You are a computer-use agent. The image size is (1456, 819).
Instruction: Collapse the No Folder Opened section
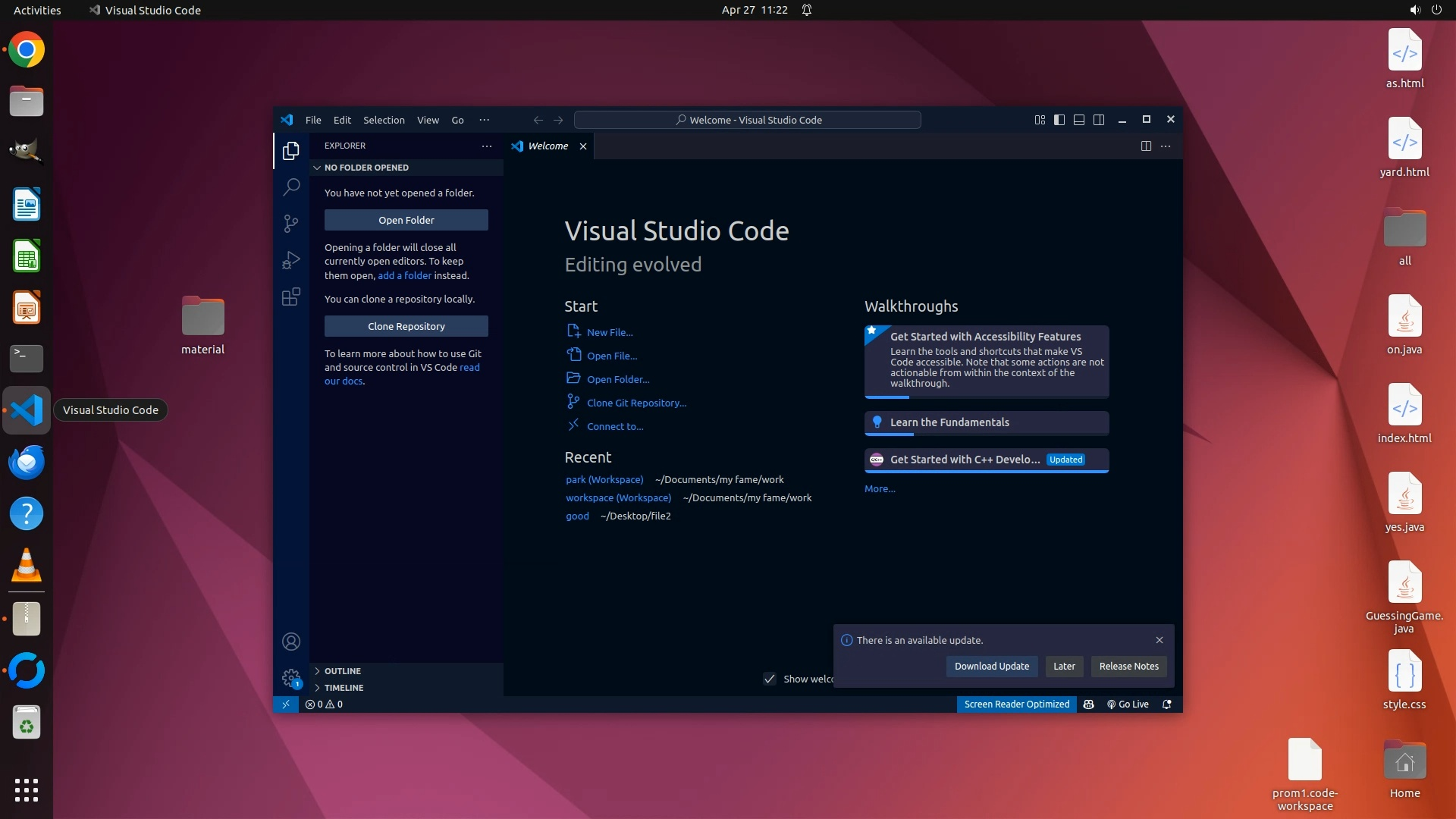pyautogui.click(x=366, y=168)
